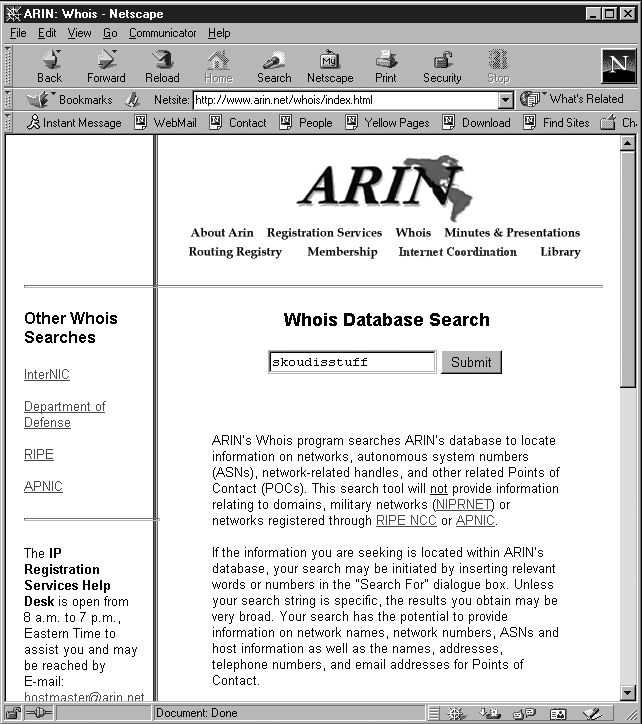
Task: Open Contact personal toolbar shortcut
Action: coord(238,122)
